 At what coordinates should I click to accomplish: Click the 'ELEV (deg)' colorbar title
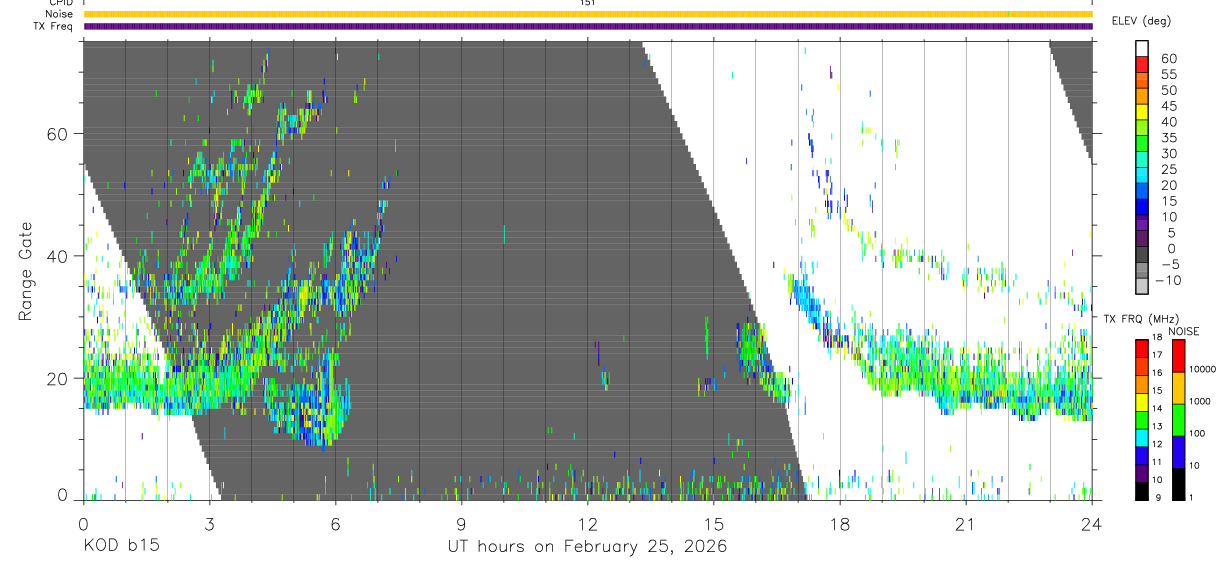[x=1141, y=20]
